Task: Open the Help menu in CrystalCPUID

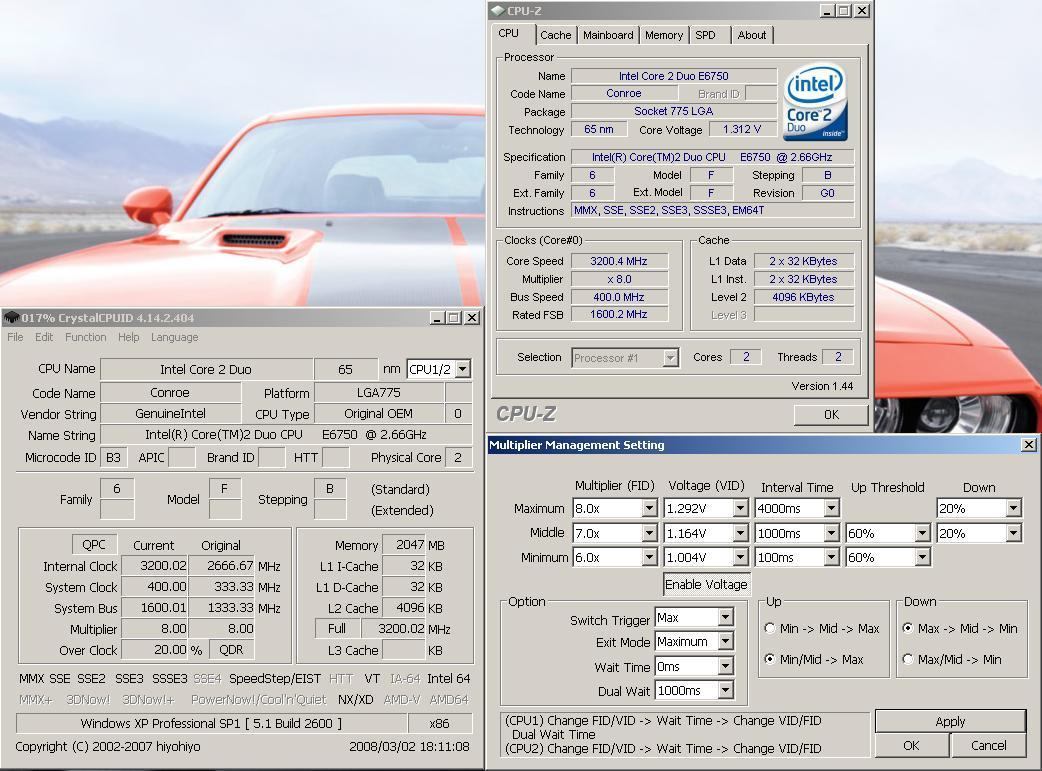Action: [129, 337]
